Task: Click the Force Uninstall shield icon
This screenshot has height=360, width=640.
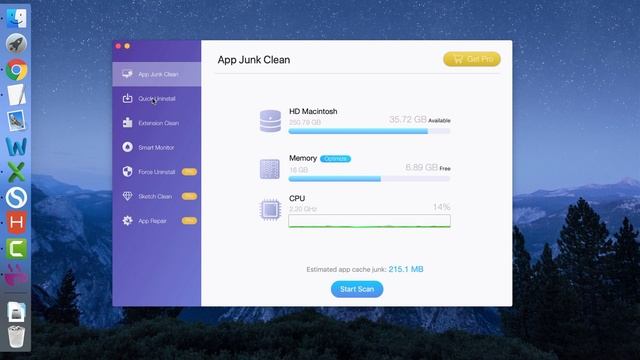Action: 127,171
